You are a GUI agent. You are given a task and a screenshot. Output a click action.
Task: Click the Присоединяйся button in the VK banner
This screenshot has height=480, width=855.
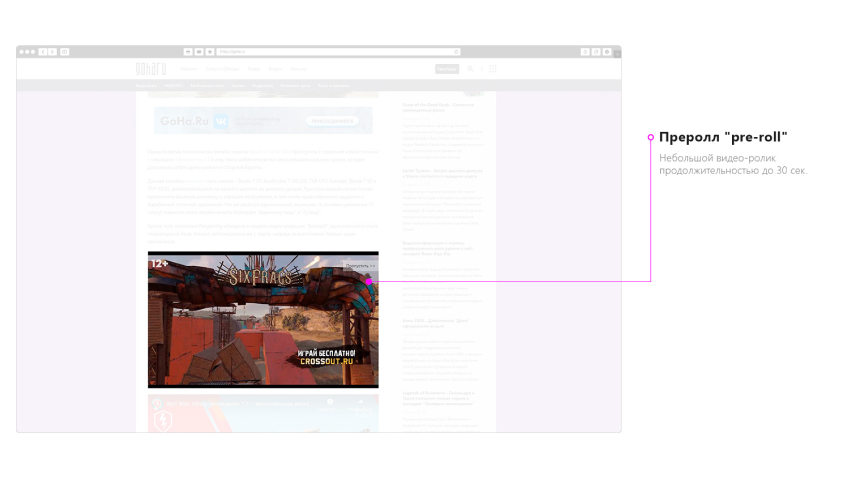pos(332,121)
